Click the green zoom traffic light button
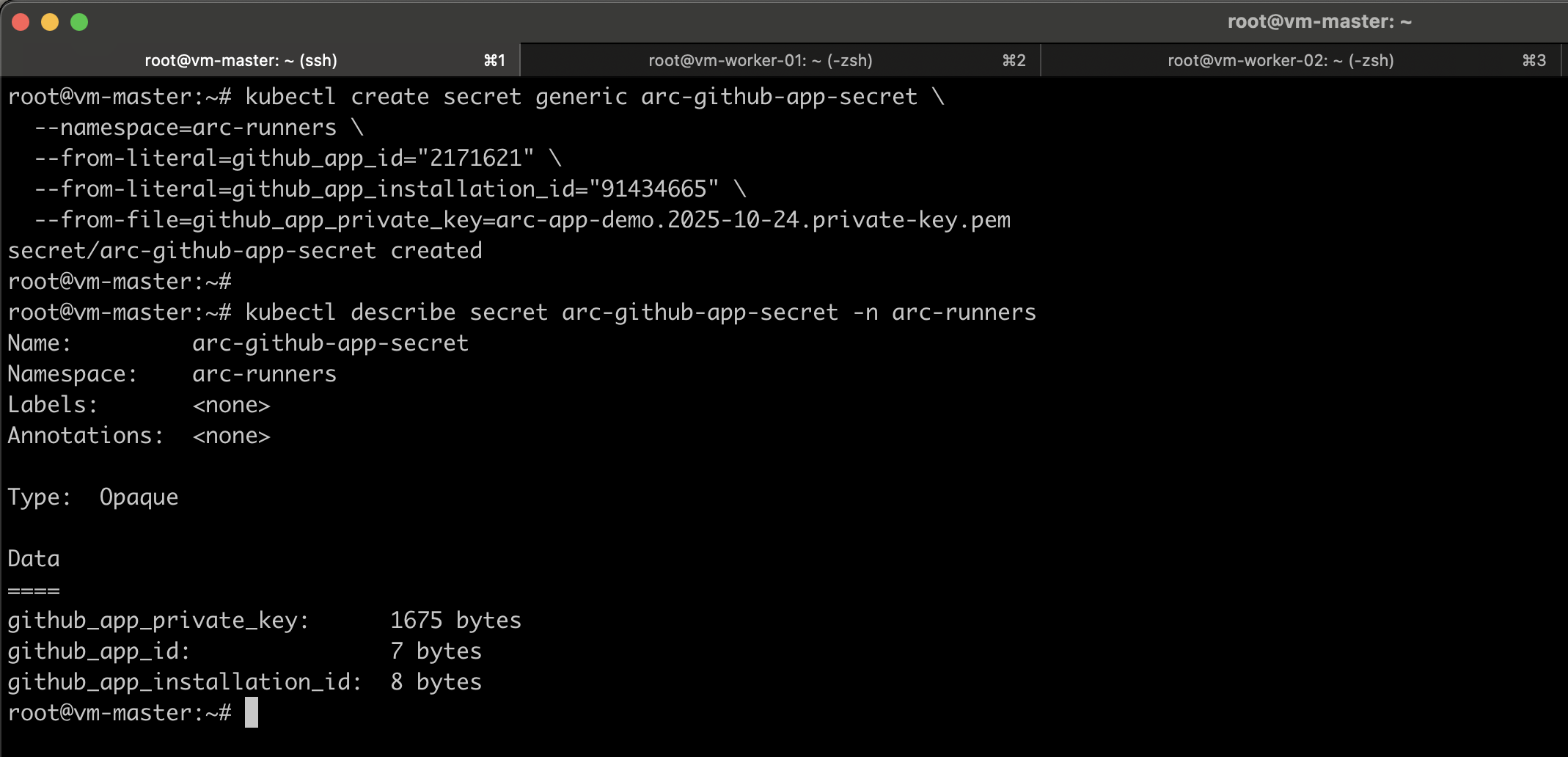1568x757 pixels. (78, 21)
